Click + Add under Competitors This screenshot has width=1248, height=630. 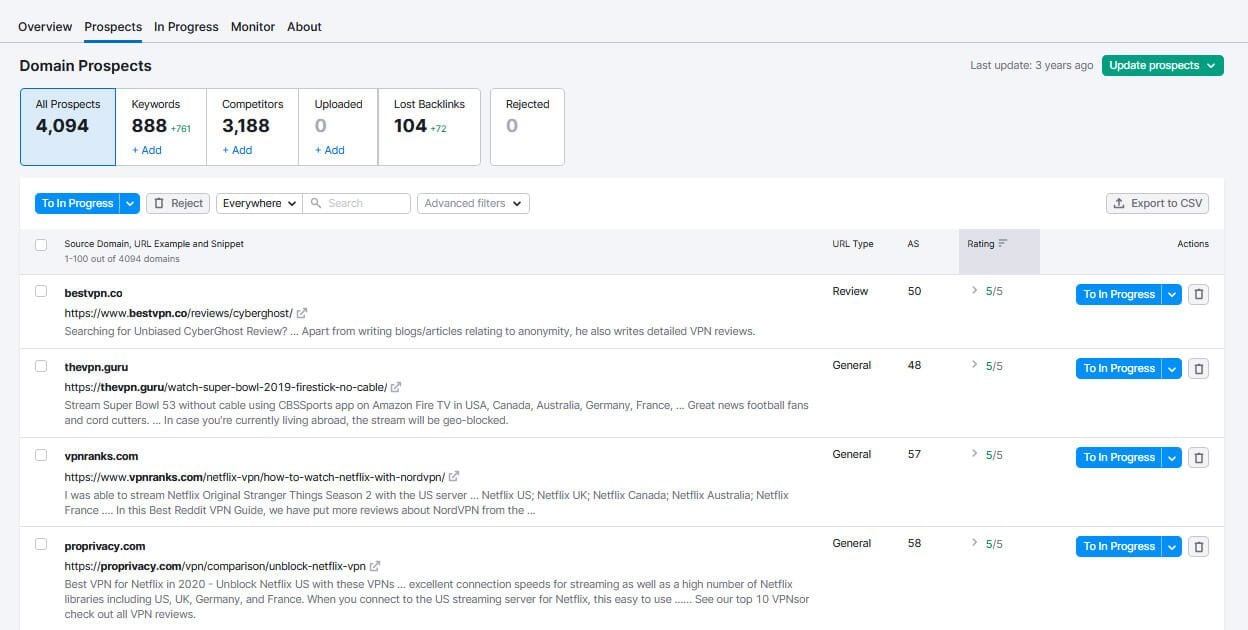point(237,150)
